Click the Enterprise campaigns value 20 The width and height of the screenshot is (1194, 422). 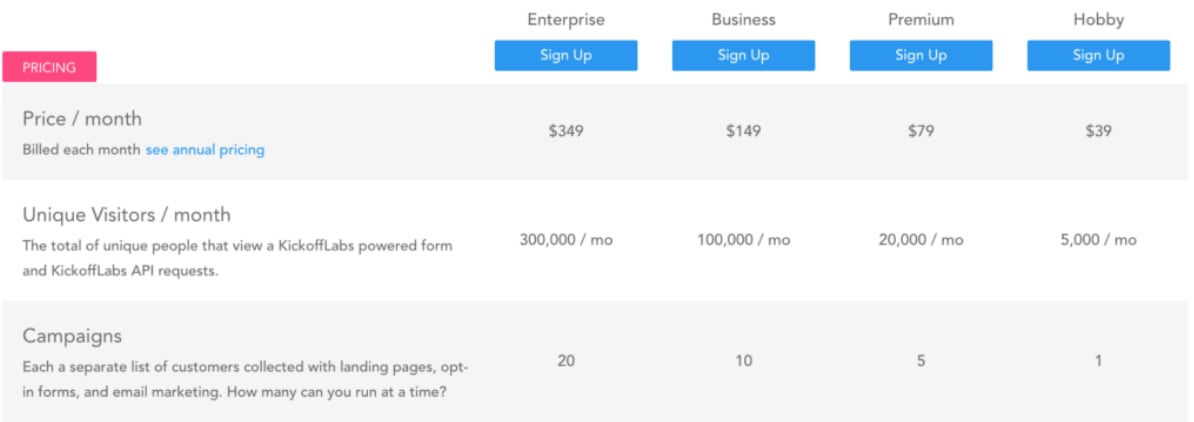coord(566,360)
